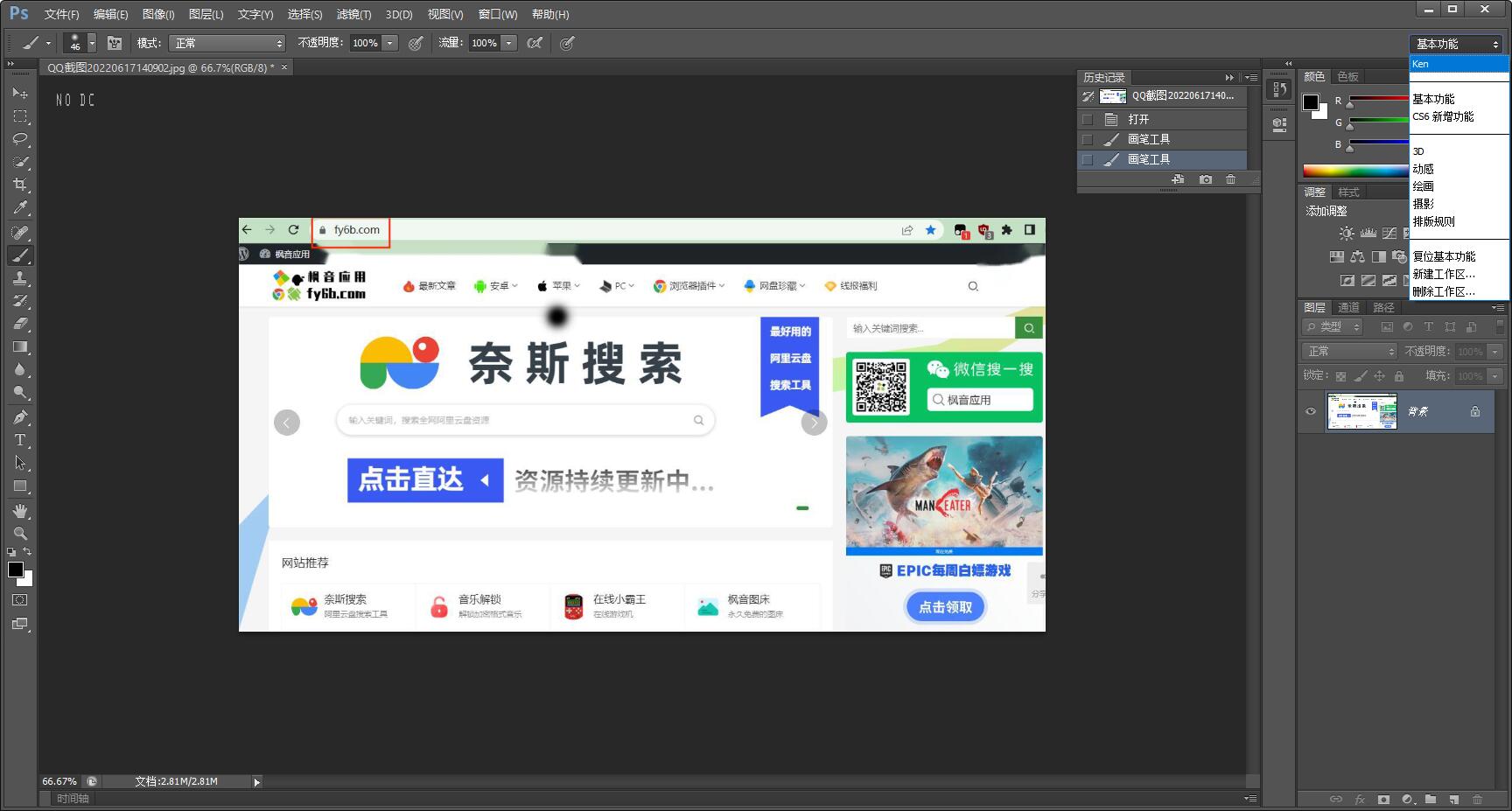1512x811 pixels.
Task: Open the 窗口(W) menu
Action: click(x=498, y=14)
